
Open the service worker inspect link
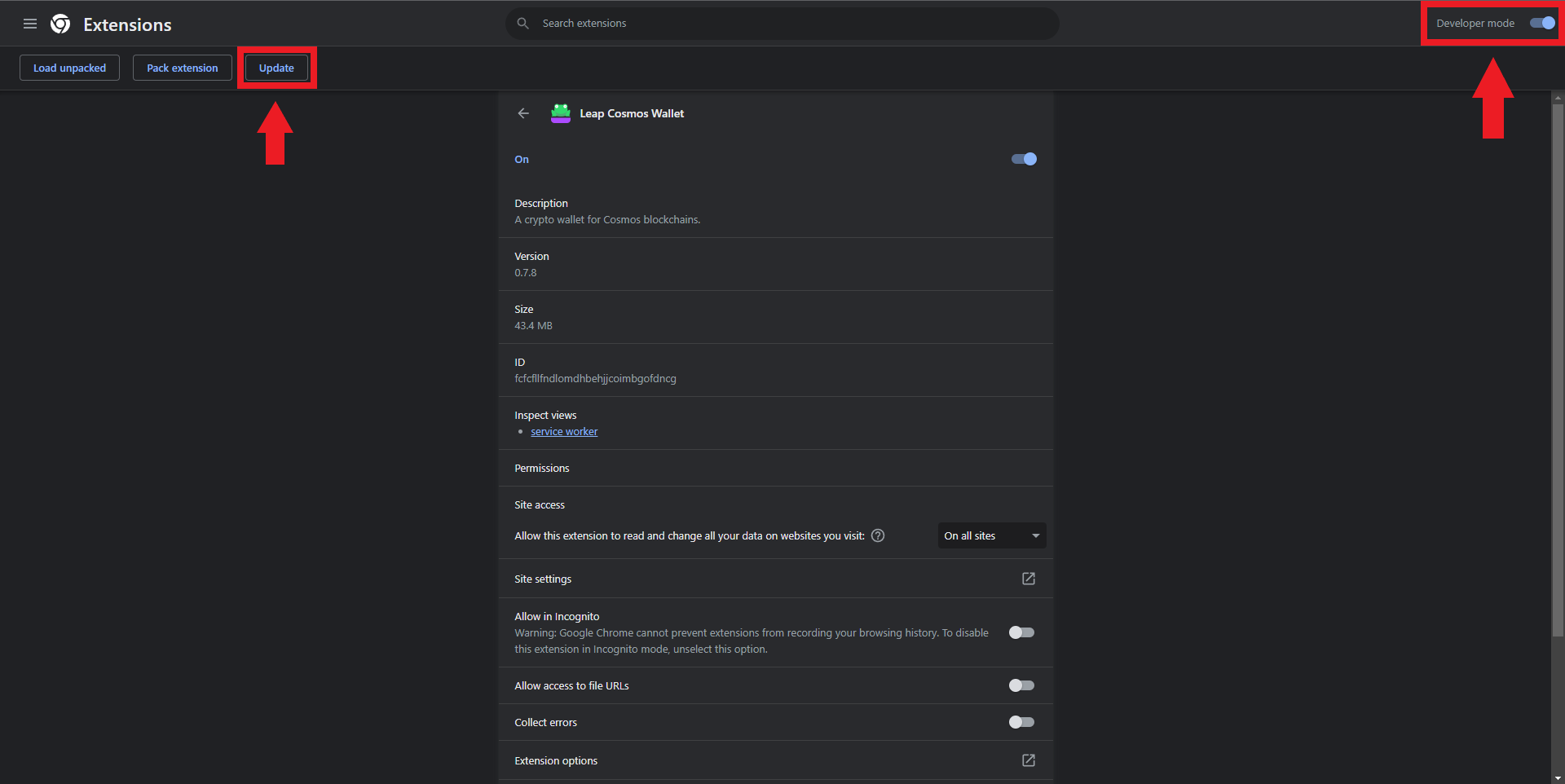pos(564,432)
